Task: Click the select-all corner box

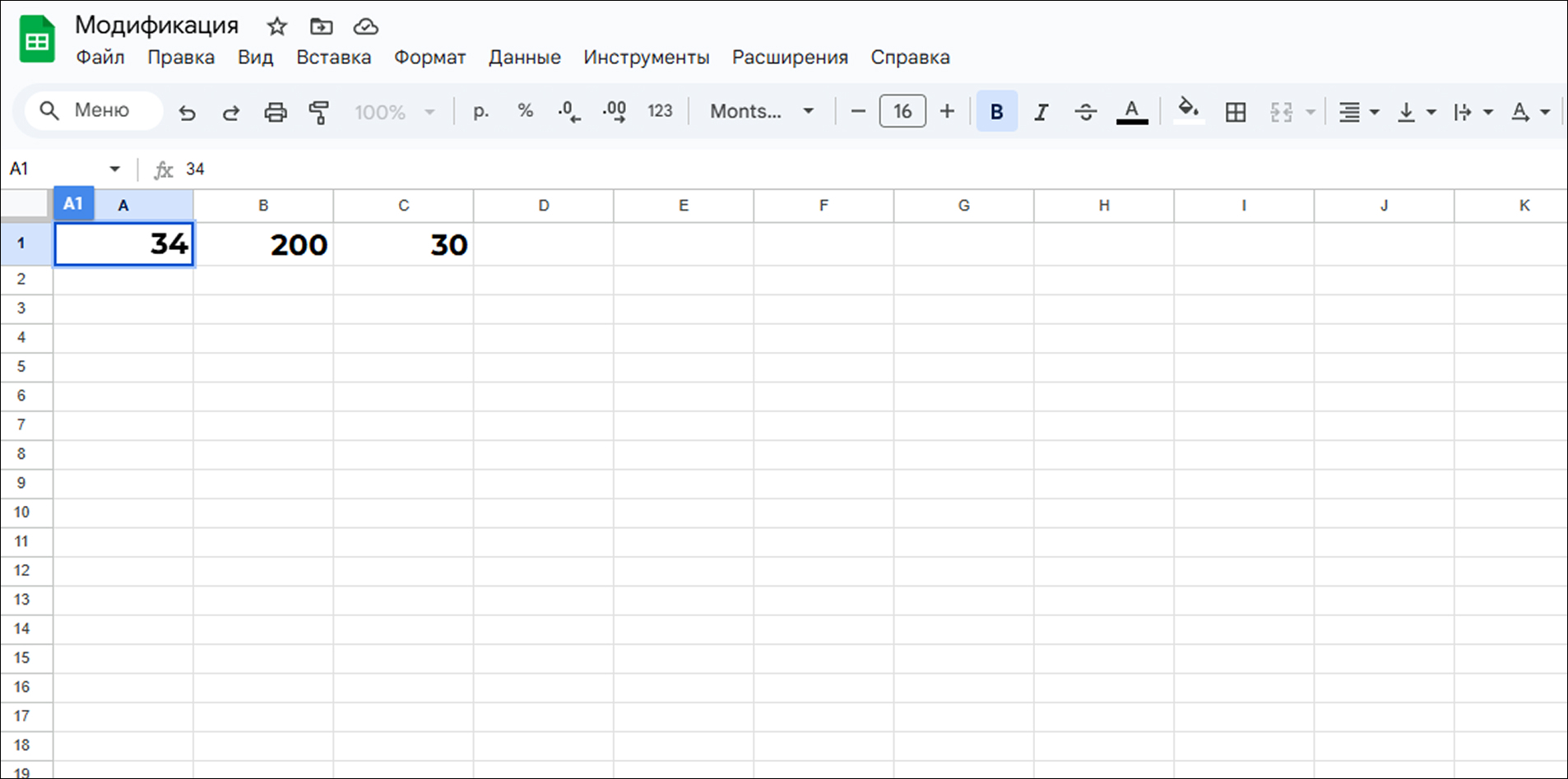Action: [x=26, y=205]
